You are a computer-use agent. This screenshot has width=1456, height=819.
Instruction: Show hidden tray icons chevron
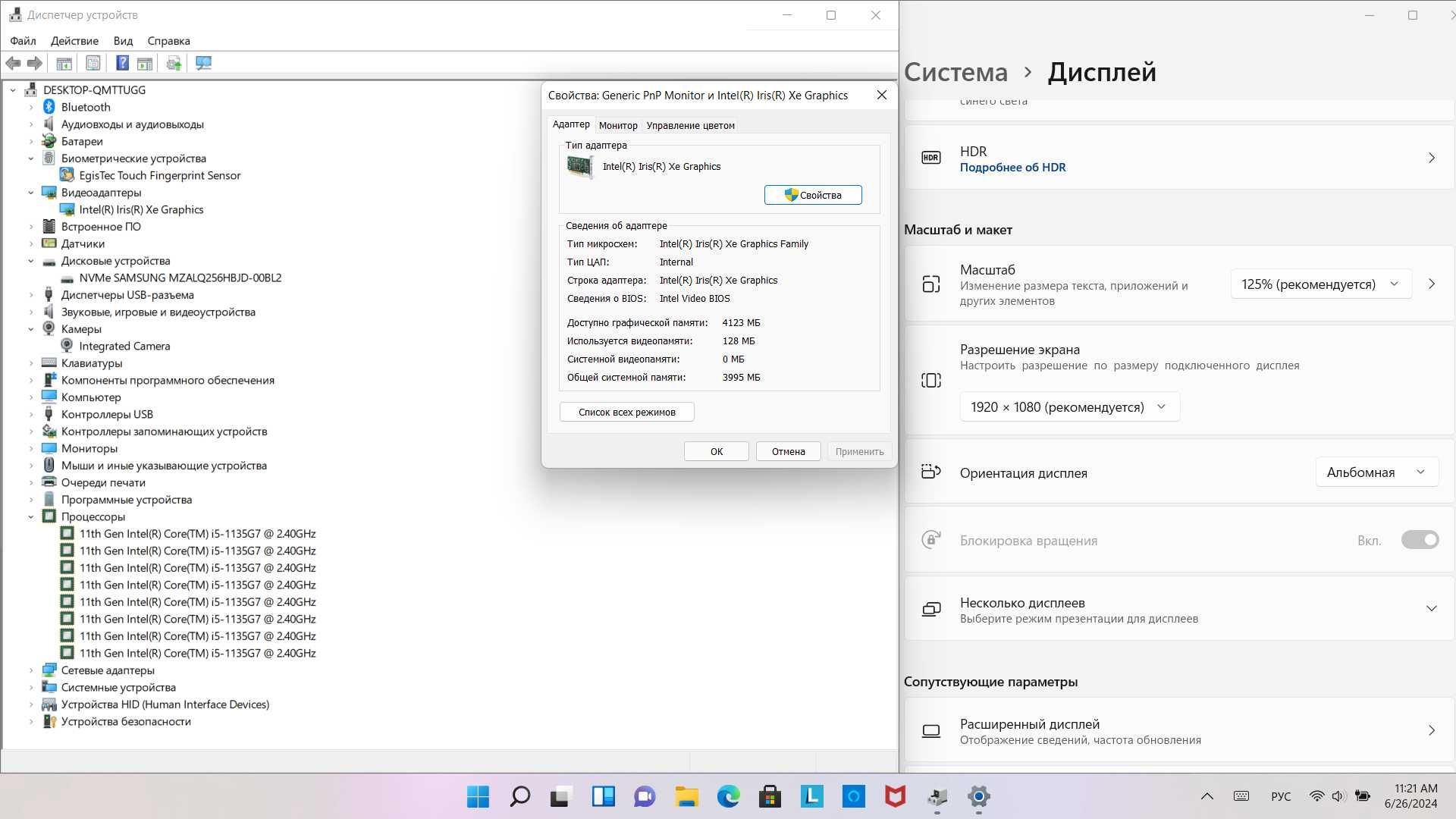tap(1207, 796)
